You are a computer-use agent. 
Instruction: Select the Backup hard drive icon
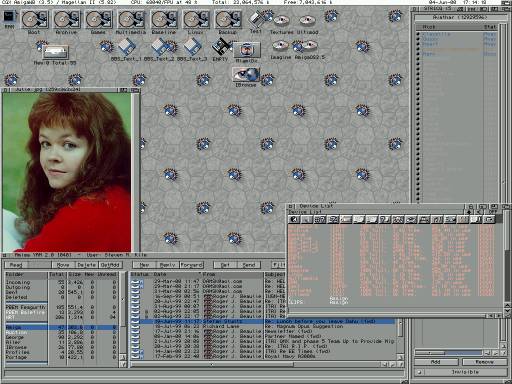[x=228, y=19]
